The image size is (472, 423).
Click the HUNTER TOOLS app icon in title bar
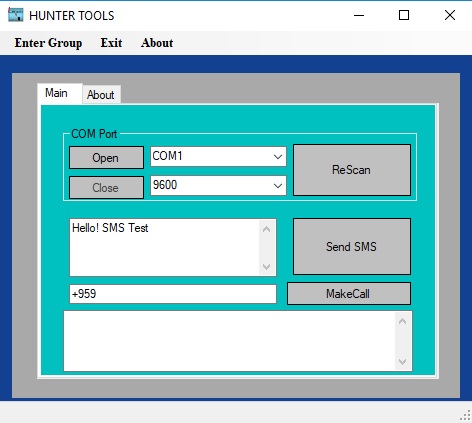[x=16, y=15]
